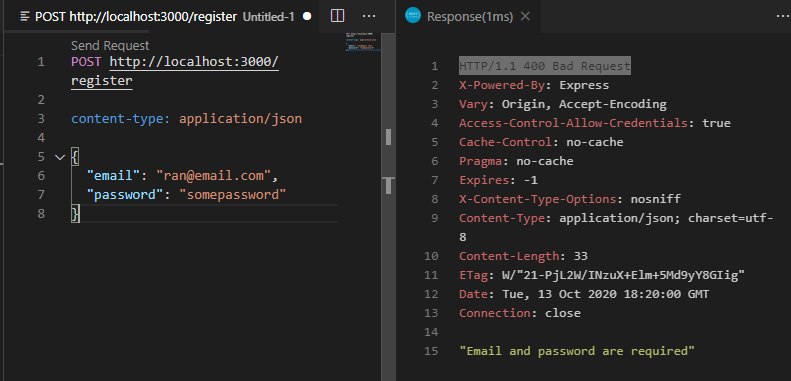Click the word register on wrapped line
Screen dimensions: 791x381
[x=102, y=81]
